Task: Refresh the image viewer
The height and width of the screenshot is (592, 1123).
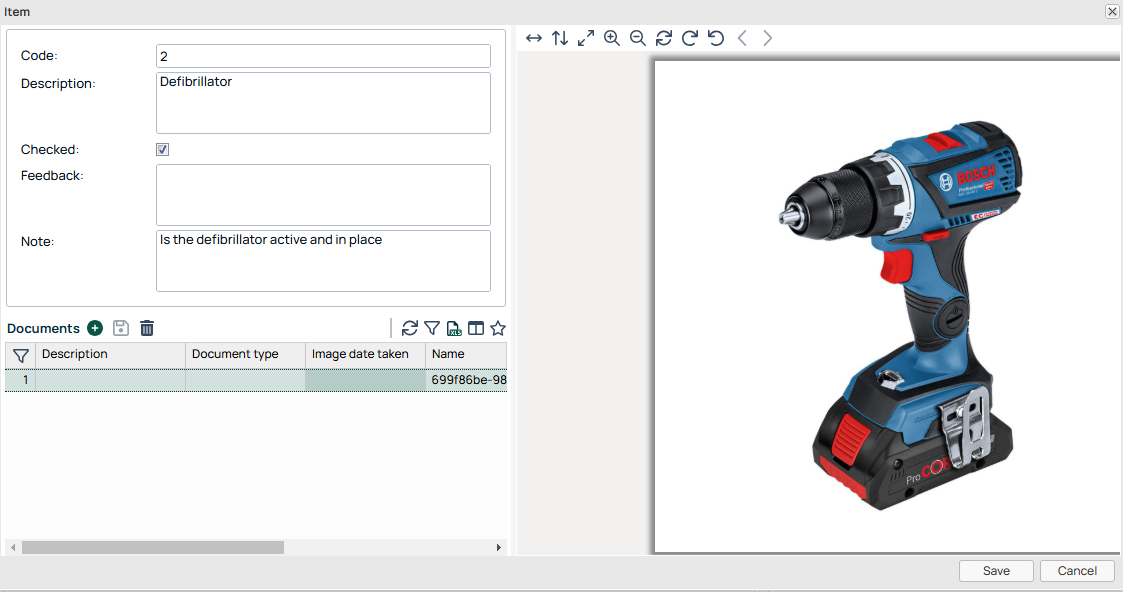Action: point(664,38)
